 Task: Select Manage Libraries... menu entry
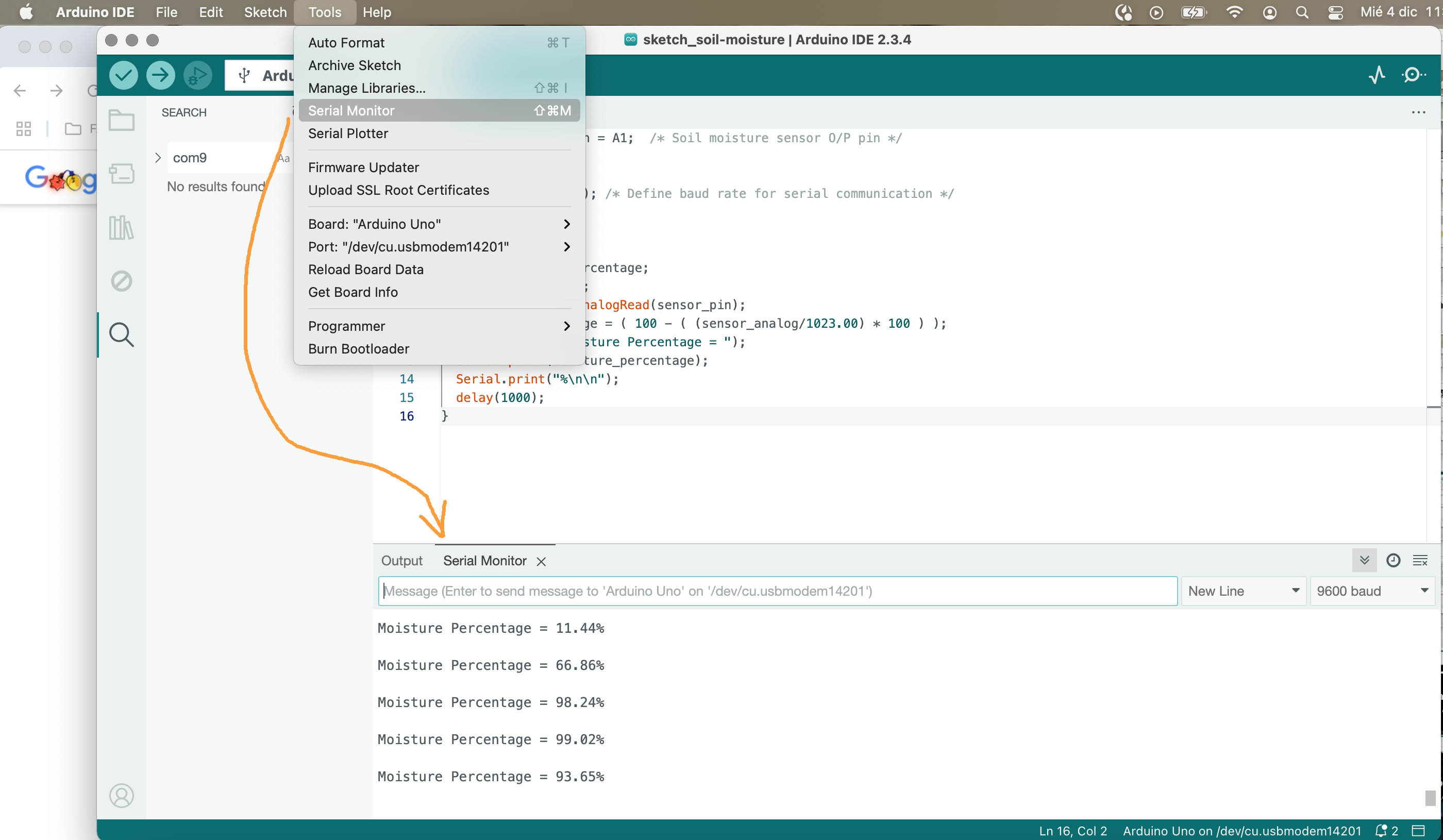click(x=439, y=88)
